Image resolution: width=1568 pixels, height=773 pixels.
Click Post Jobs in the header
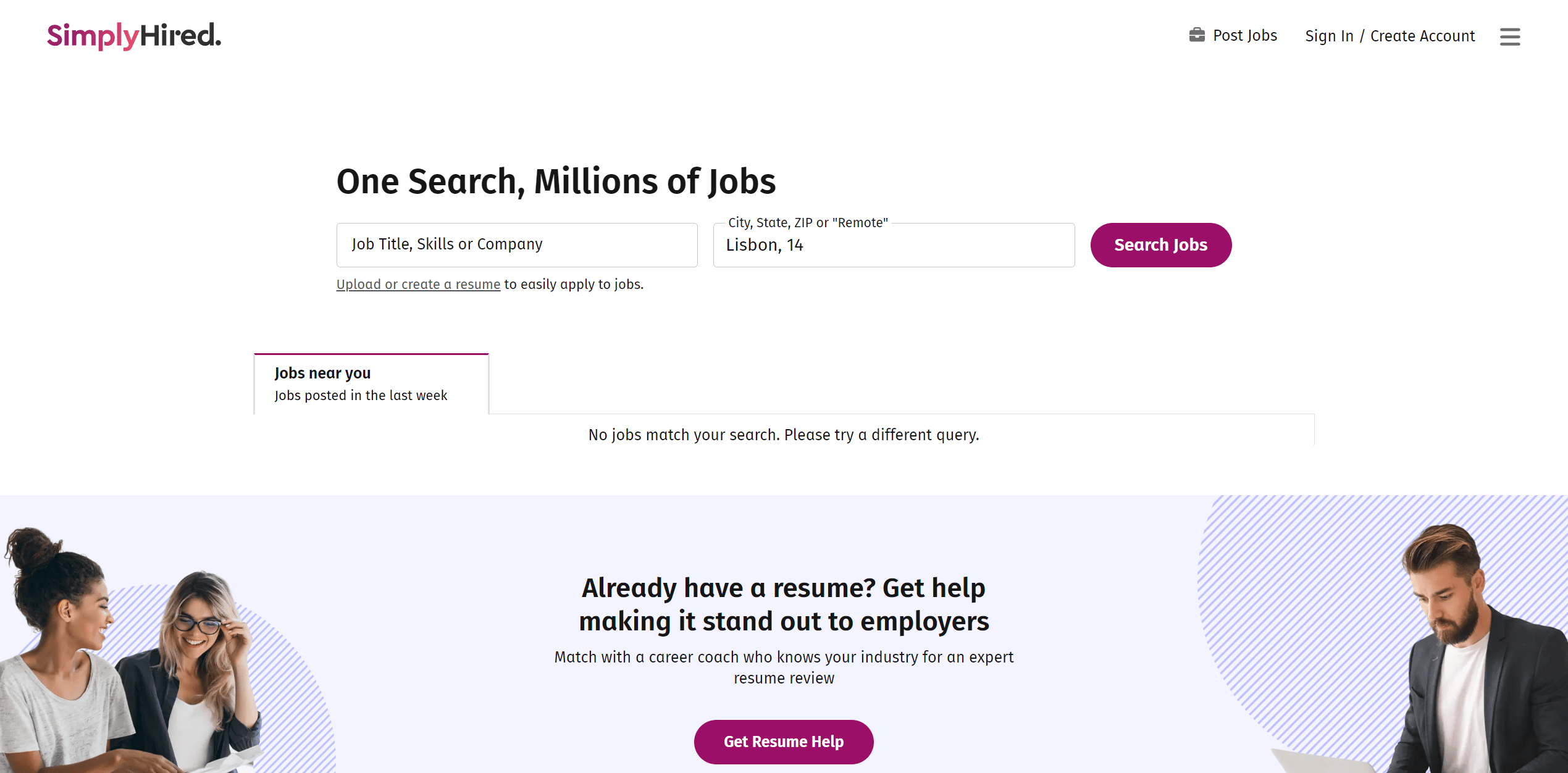coord(1245,36)
